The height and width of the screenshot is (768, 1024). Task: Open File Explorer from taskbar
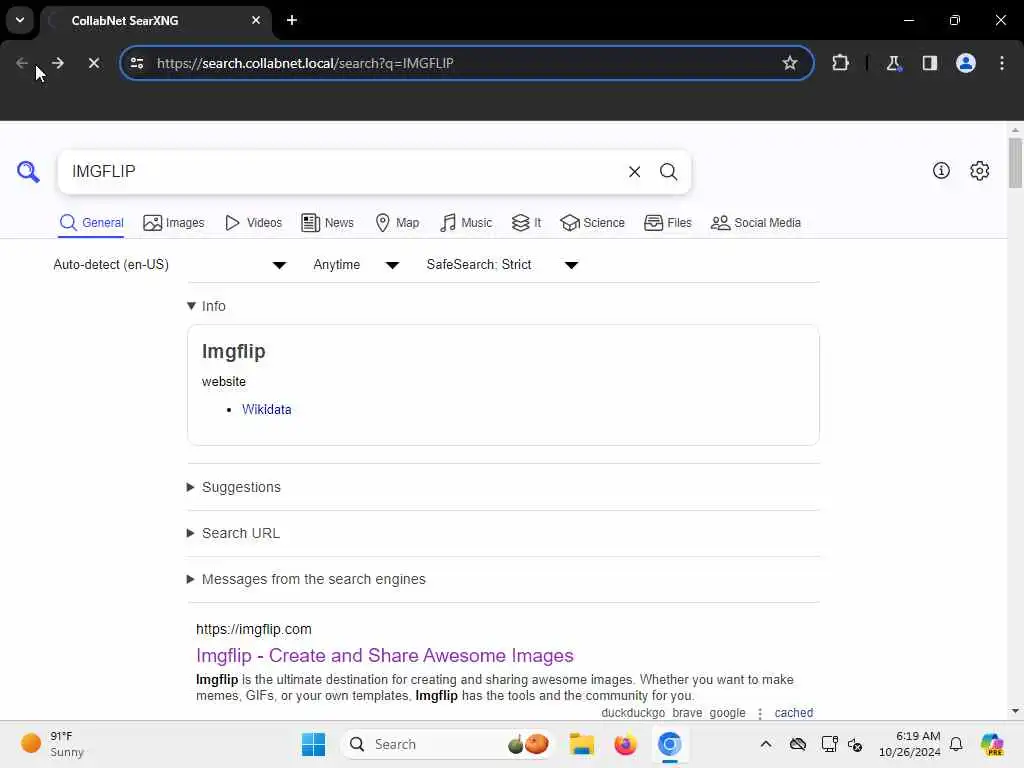coord(581,744)
